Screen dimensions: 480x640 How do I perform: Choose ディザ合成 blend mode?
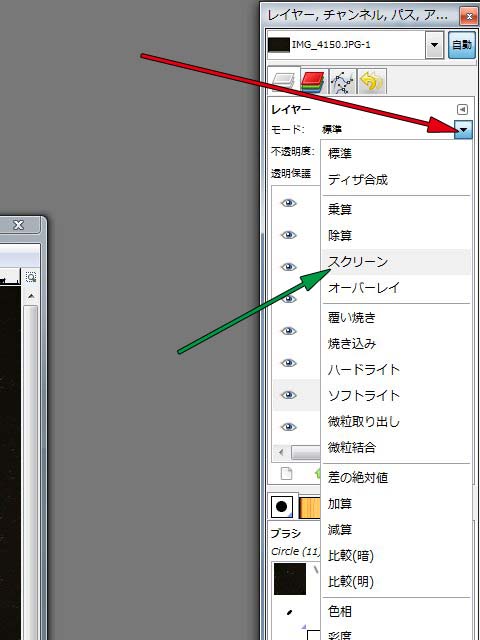[x=396, y=179]
